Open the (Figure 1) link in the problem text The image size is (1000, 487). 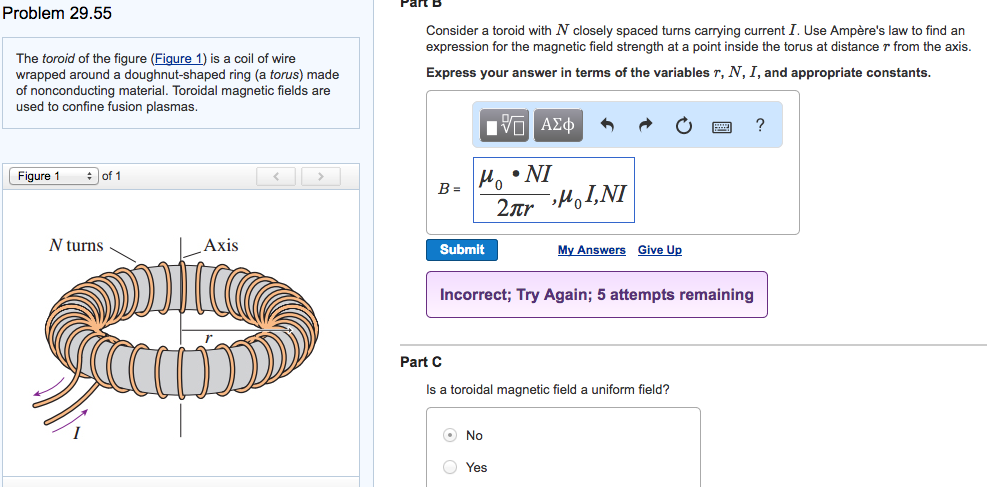178,59
